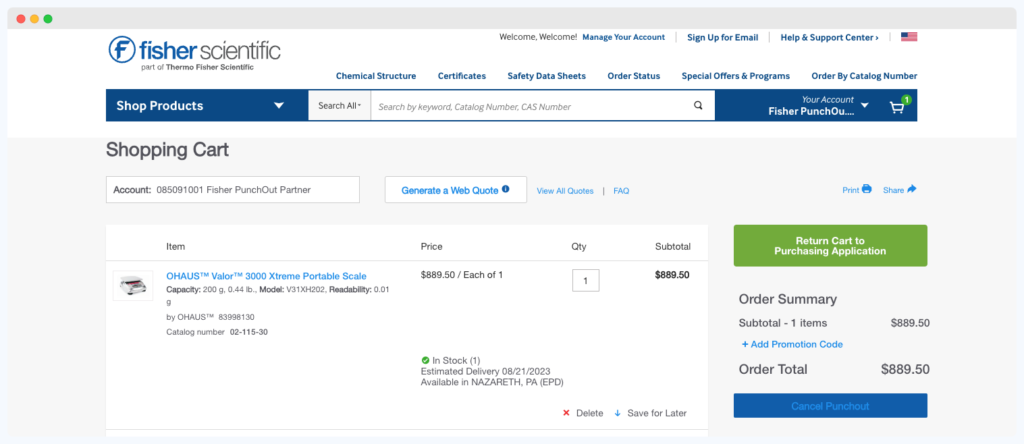Open the shopping cart icon

[897, 107]
